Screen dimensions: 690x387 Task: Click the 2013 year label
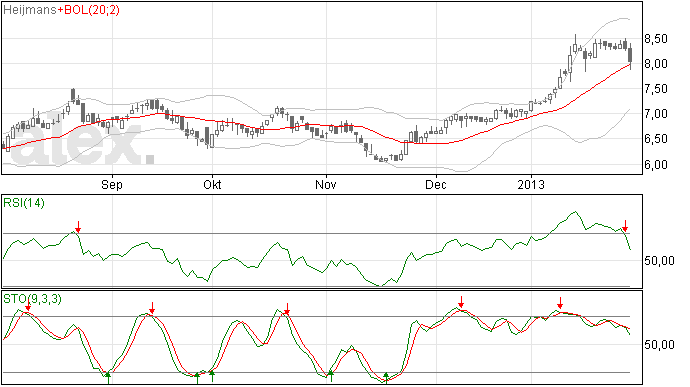pos(531,184)
